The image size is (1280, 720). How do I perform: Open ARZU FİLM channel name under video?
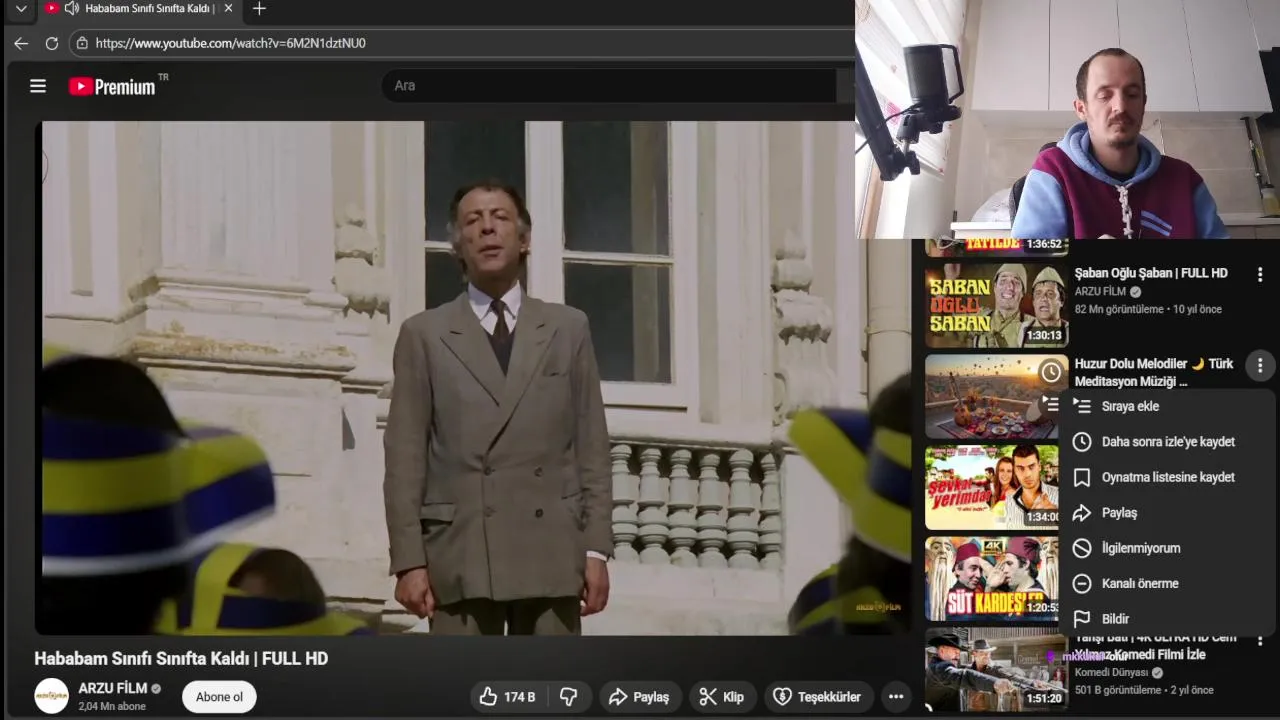point(113,688)
